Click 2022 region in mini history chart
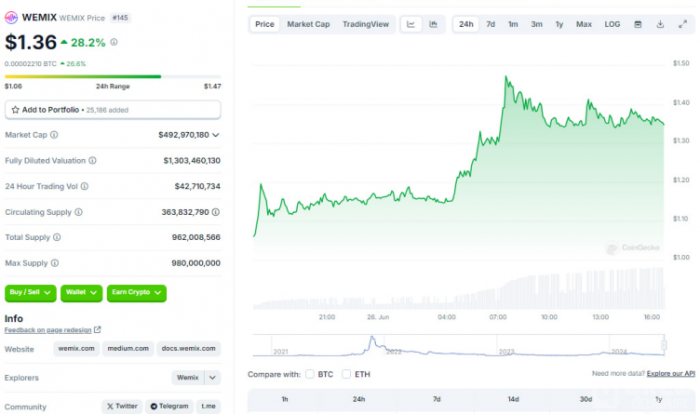This screenshot has width=700, height=414. tap(394, 351)
